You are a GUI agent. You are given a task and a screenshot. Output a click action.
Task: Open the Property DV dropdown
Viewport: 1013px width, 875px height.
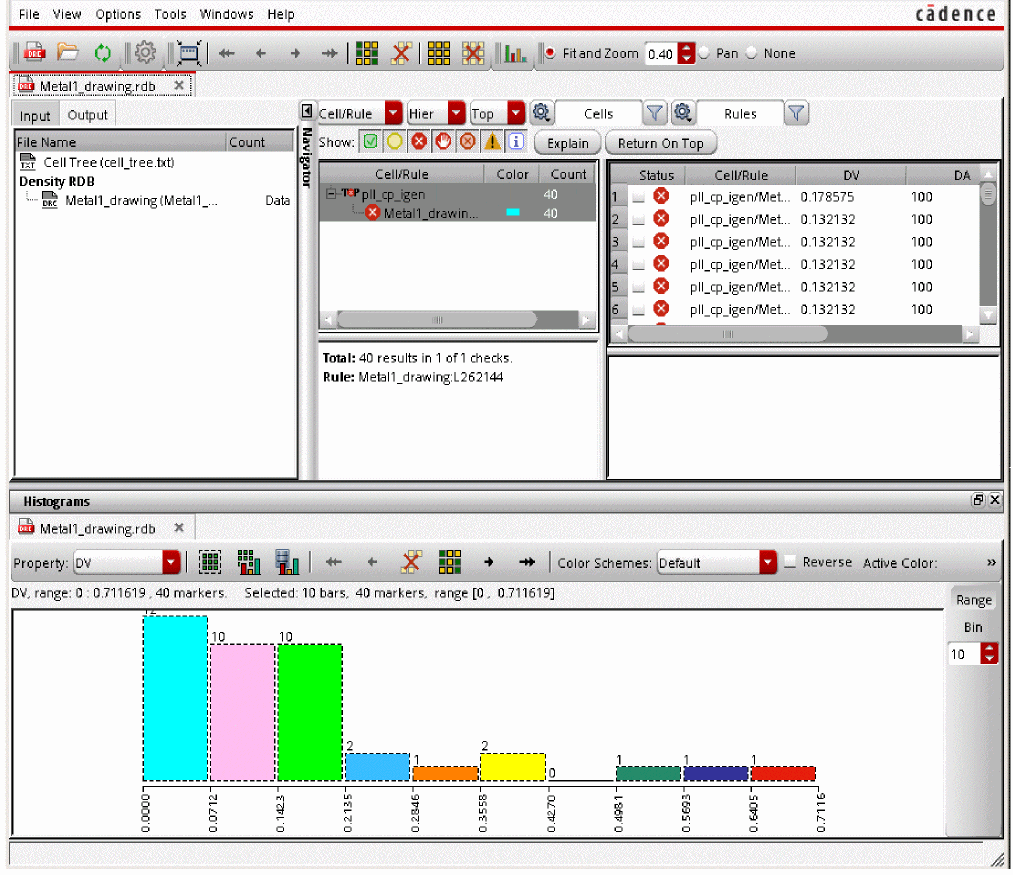click(x=171, y=563)
